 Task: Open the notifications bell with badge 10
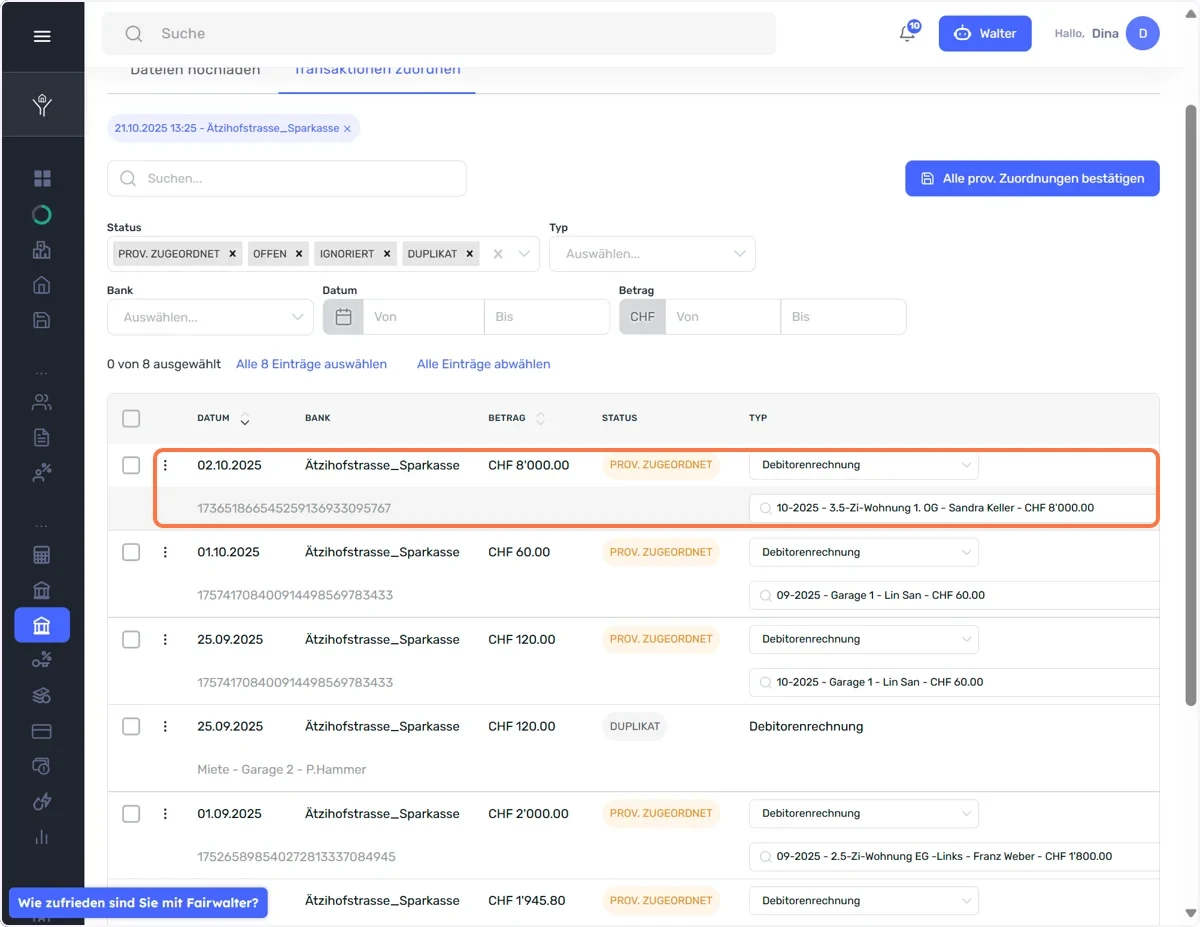[x=908, y=33]
